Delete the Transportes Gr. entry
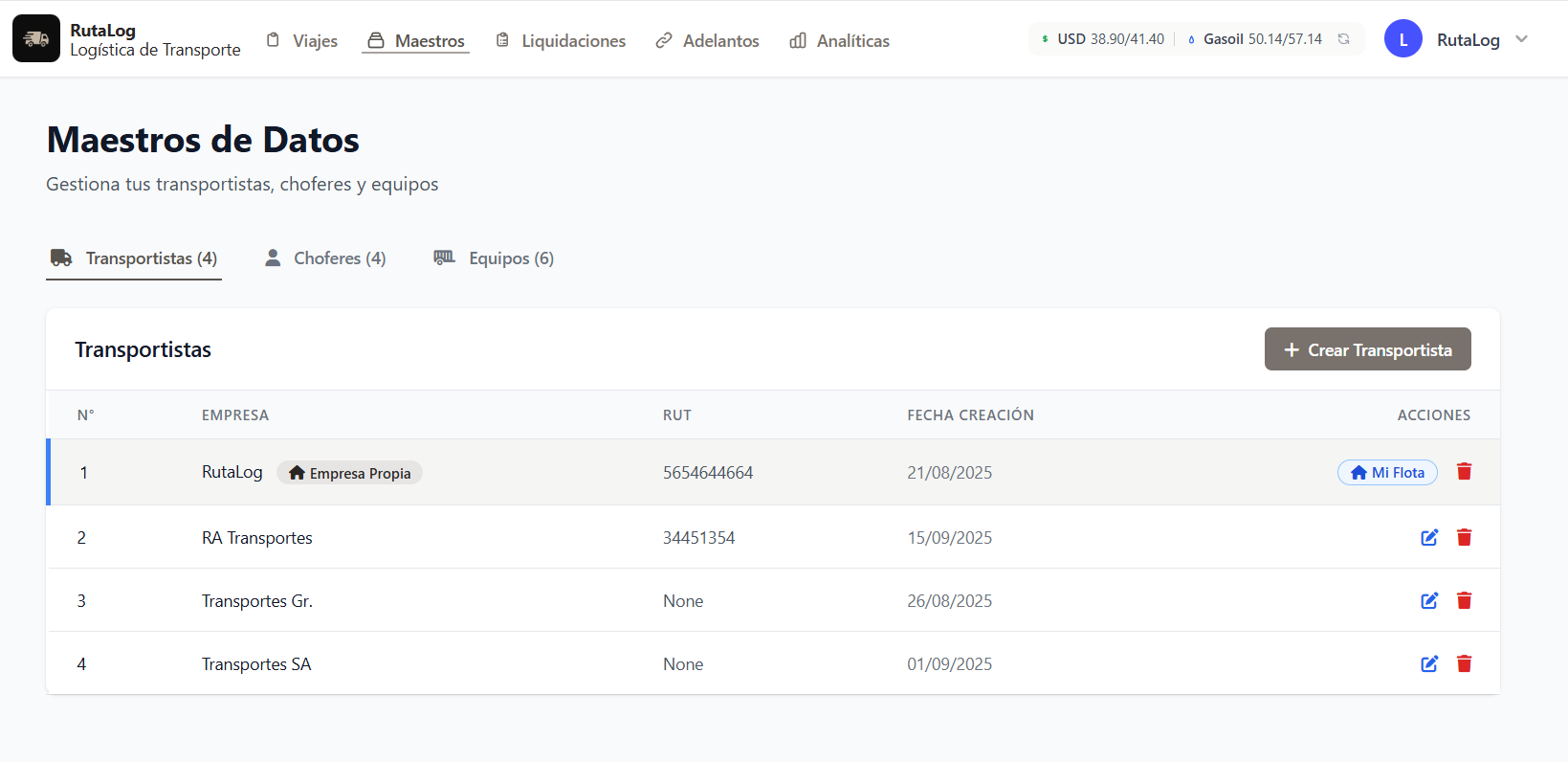This screenshot has height=762, width=1568. [x=1464, y=601]
